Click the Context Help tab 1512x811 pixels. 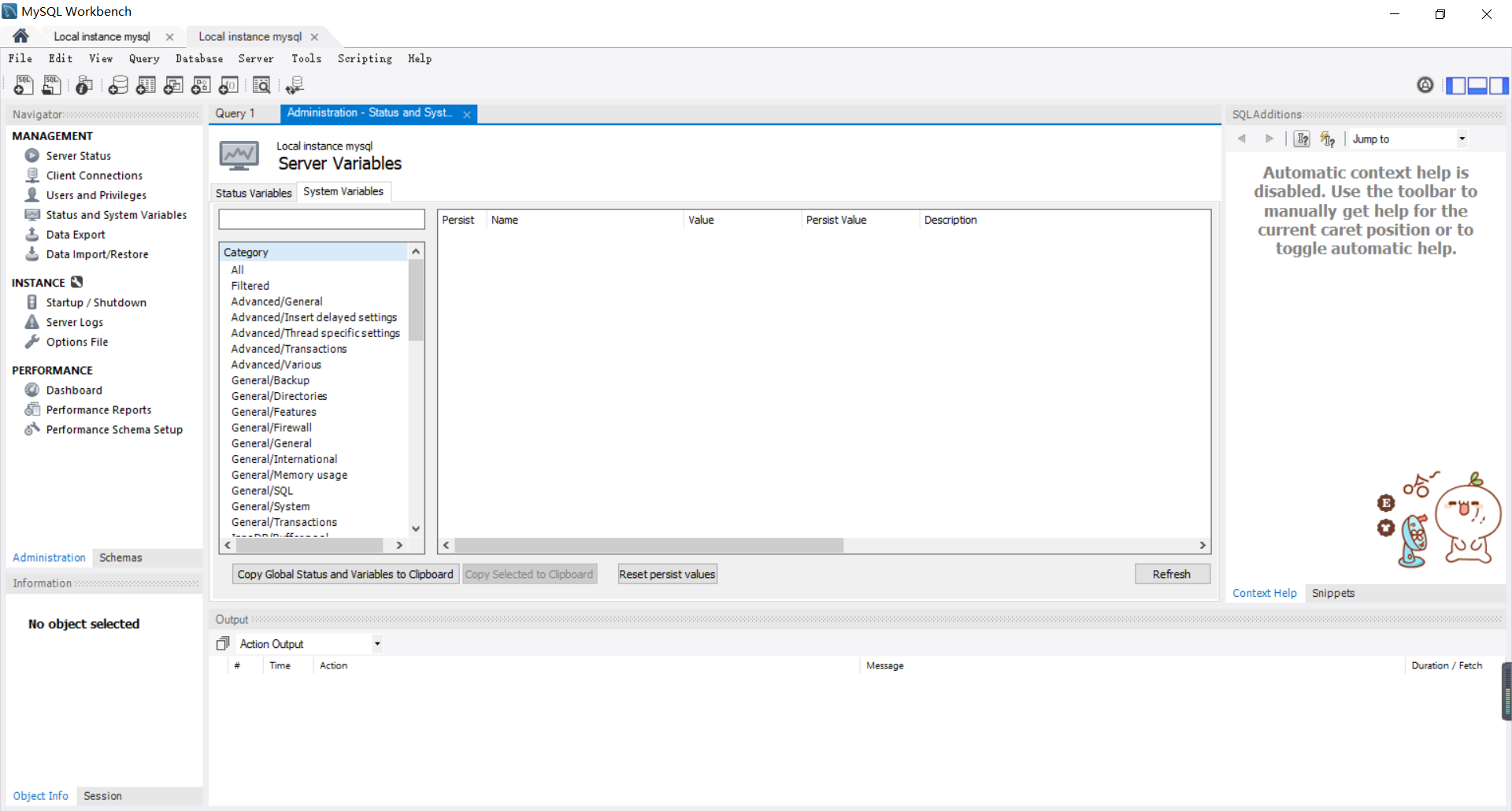pos(1264,593)
